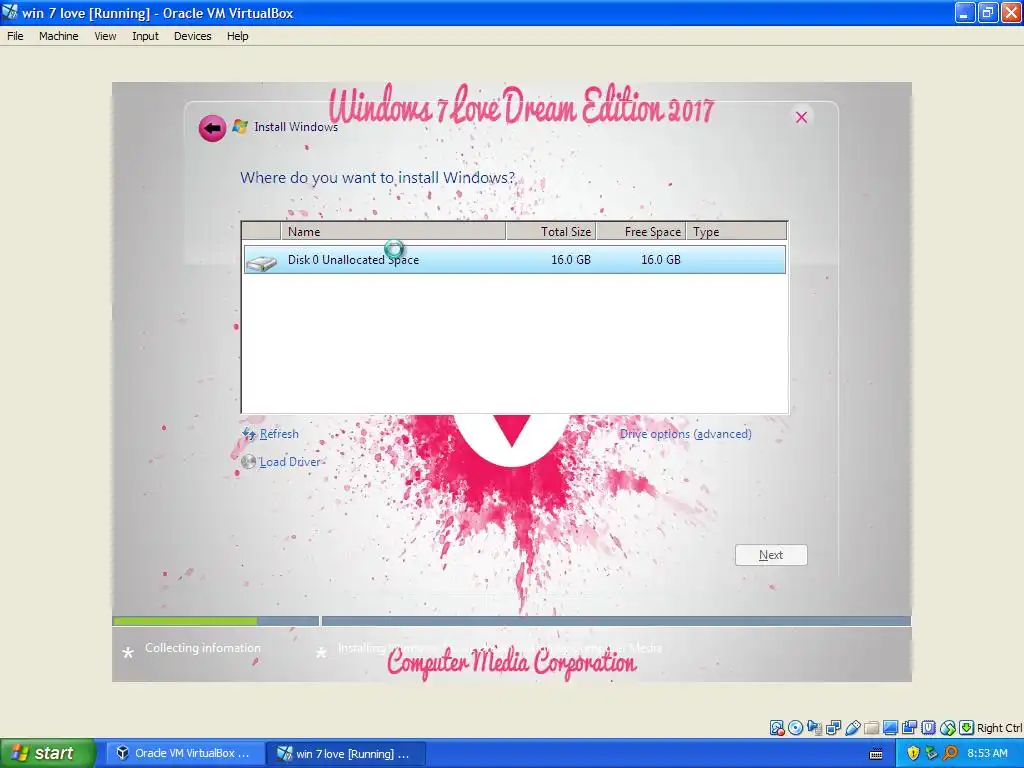The width and height of the screenshot is (1024, 768).
Task: Click the 16.0 GB Free Space value
Action: 660,260
